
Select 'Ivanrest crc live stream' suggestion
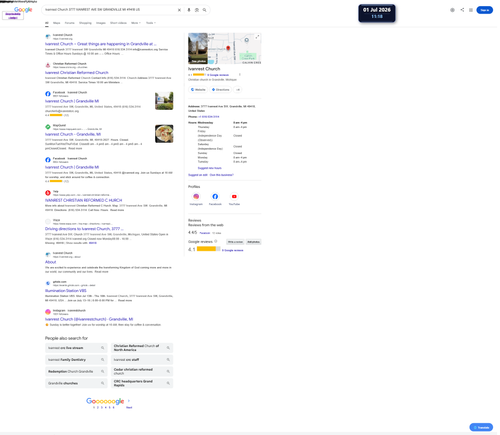[x=76, y=348]
